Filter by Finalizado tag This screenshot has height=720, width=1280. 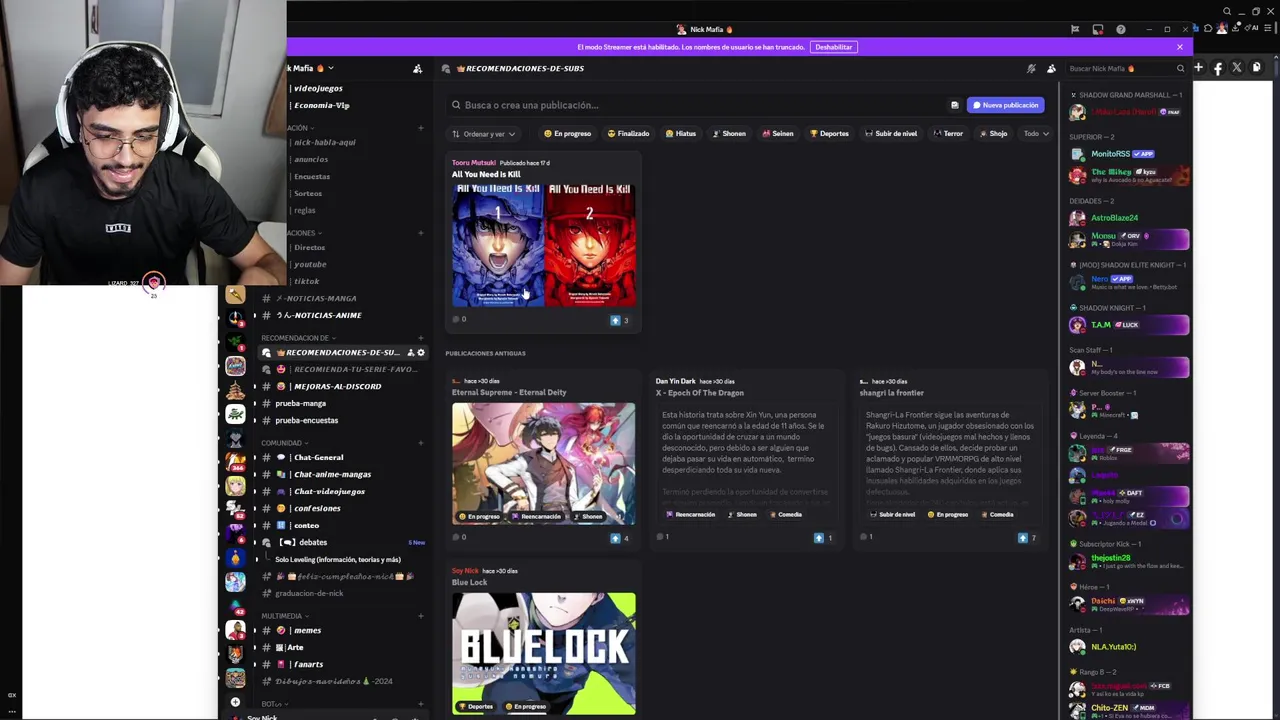pos(628,134)
